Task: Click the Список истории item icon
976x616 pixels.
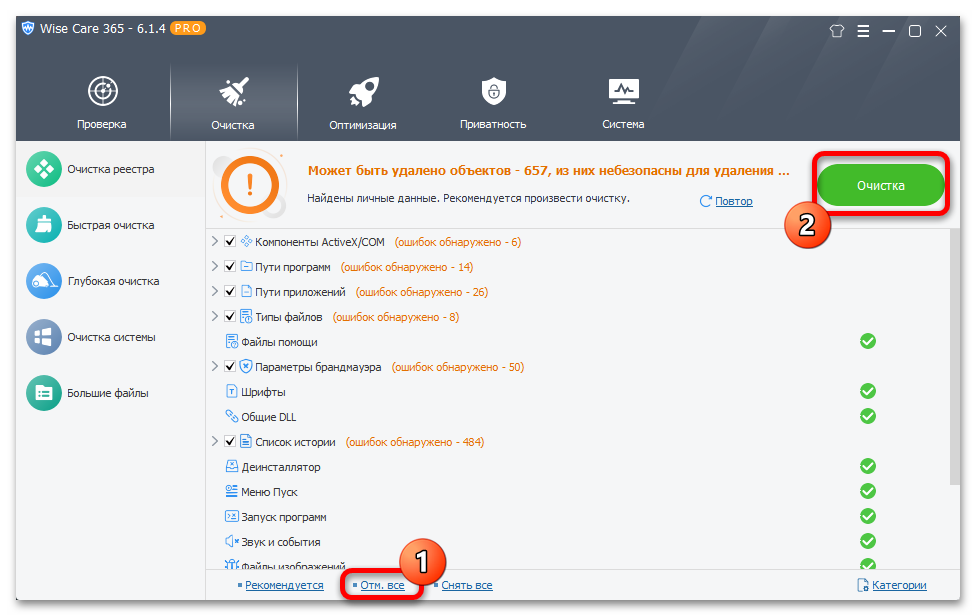Action: pyautogui.click(x=246, y=441)
